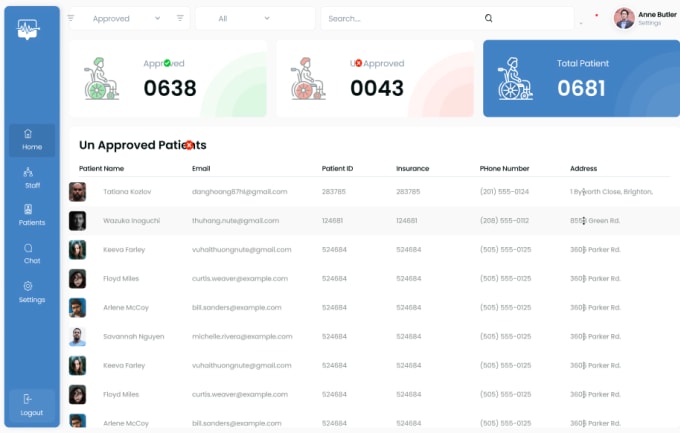Screen dimensions: 680x433
Task: Open Home in the sidebar
Action: click(x=32, y=140)
